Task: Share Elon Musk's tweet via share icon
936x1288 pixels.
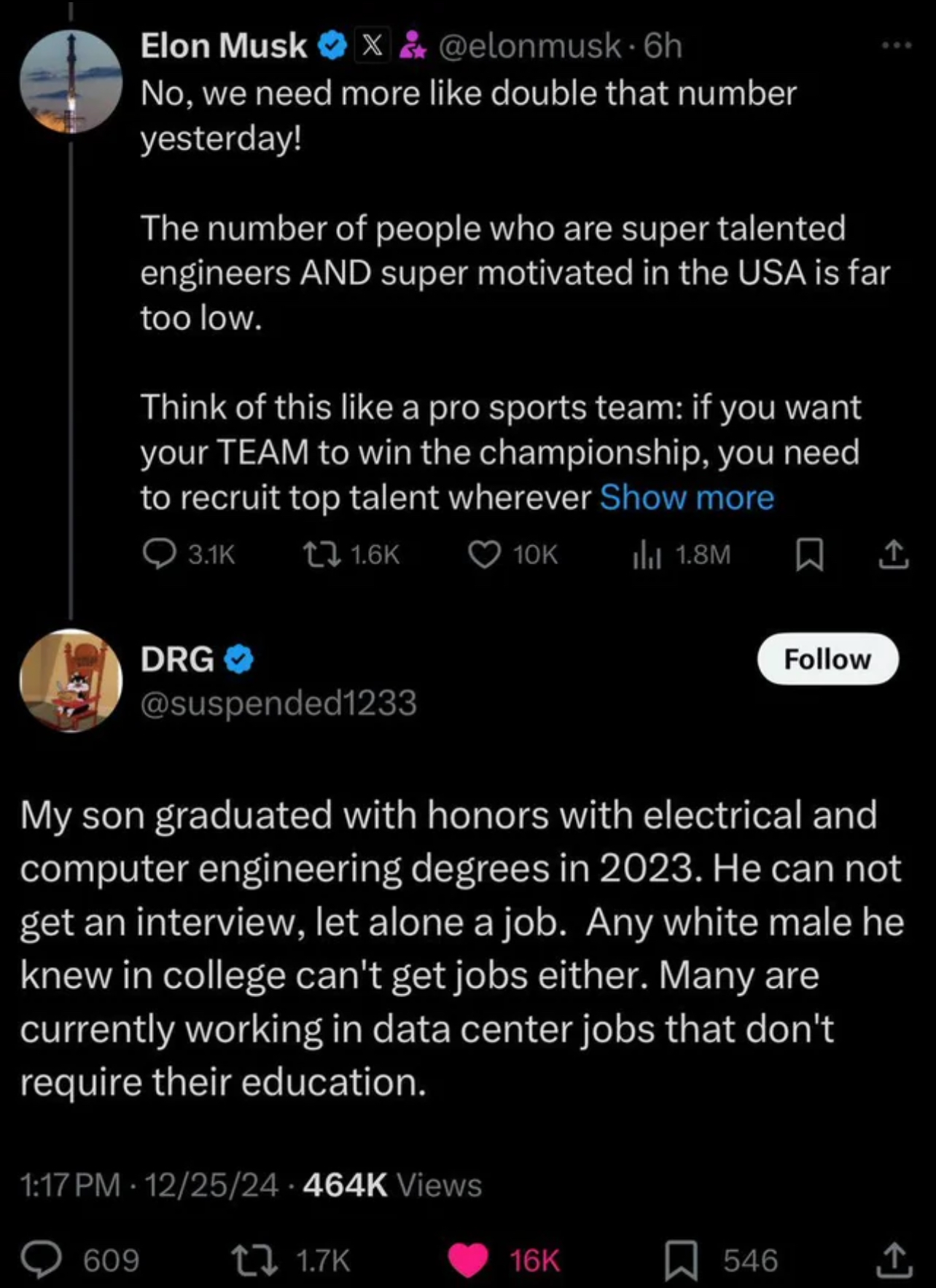Action: pyautogui.click(x=893, y=555)
